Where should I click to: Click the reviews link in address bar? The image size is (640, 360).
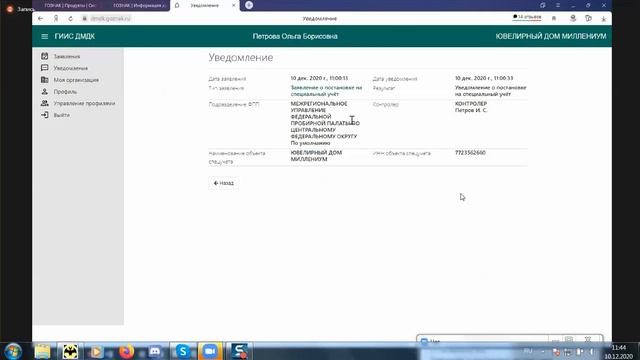pyautogui.click(x=527, y=17)
